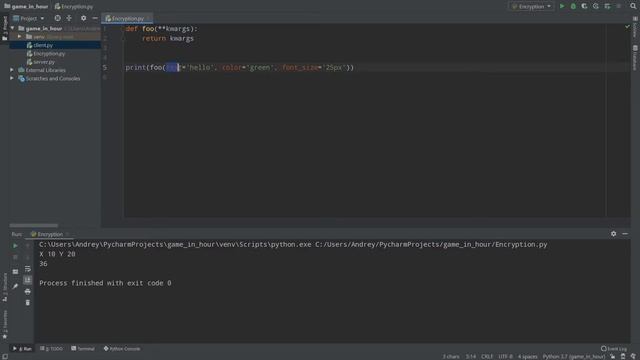Image resolution: width=640 pixels, height=360 pixels.
Task: Toggle scroll to end in the Run console
Action: (27, 280)
